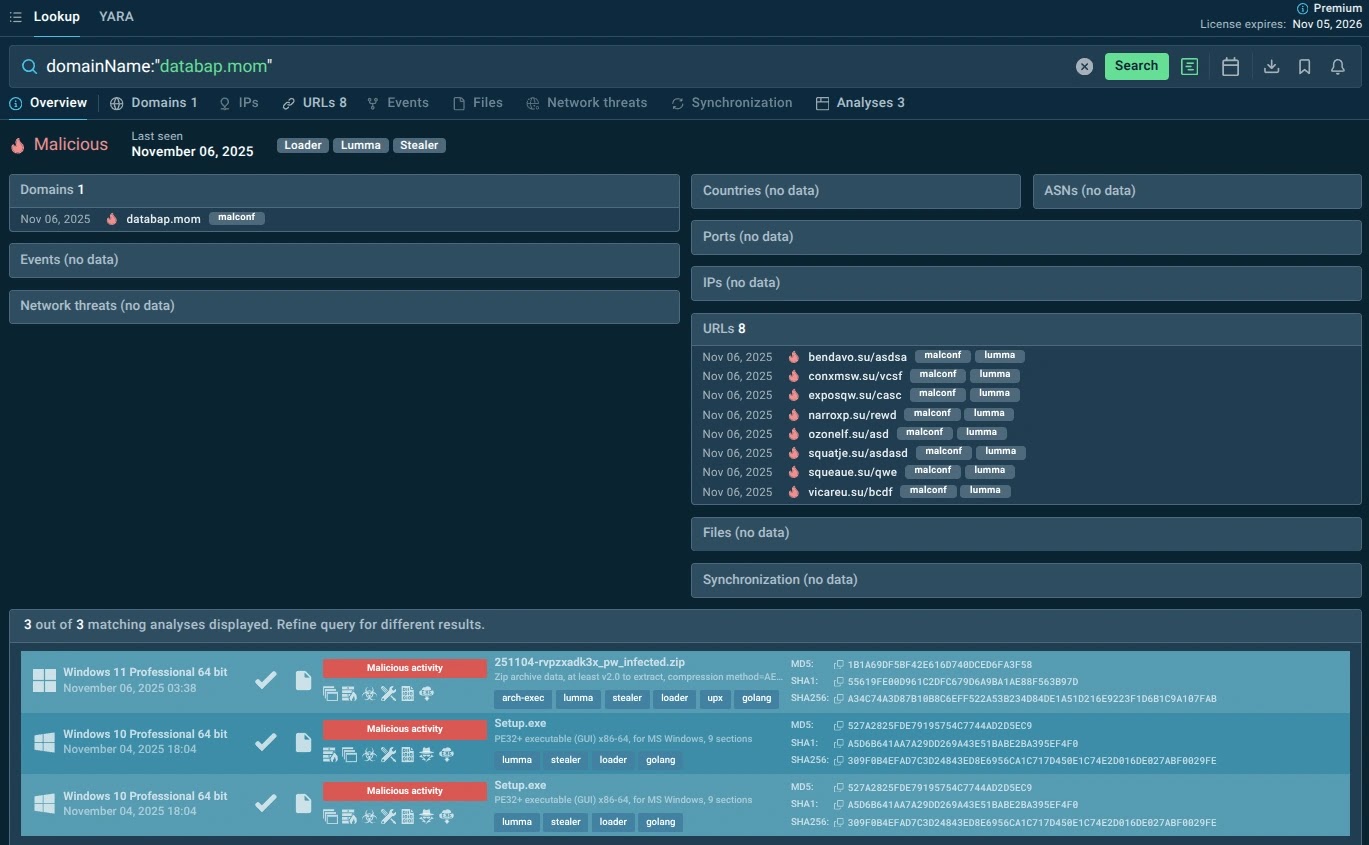The width and height of the screenshot is (1369, 845).
Task: Open the query builder icon beside Search
Action: tap(1189, 67)
